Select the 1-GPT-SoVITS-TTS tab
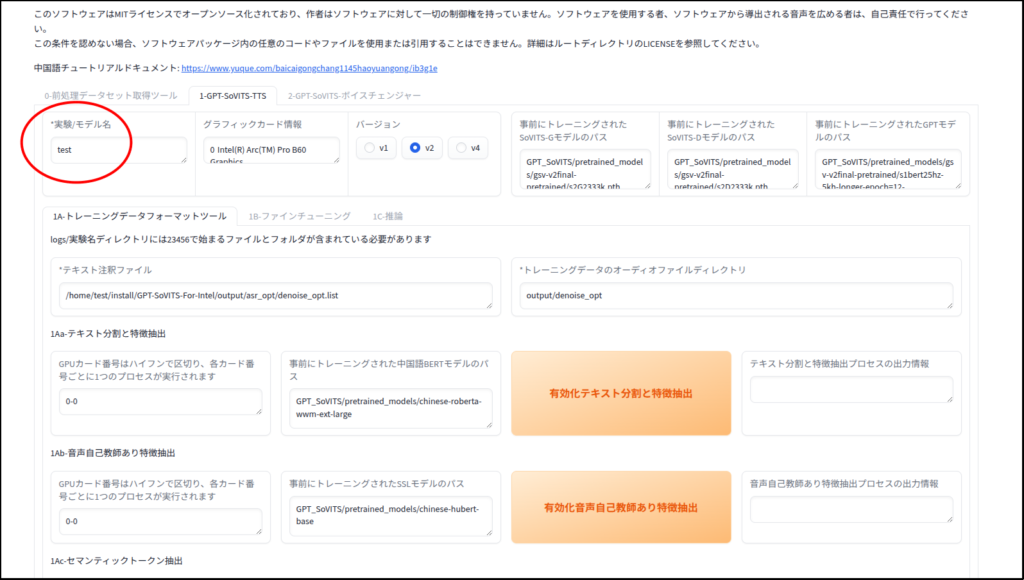1024x580 pixels. point(232,96)
